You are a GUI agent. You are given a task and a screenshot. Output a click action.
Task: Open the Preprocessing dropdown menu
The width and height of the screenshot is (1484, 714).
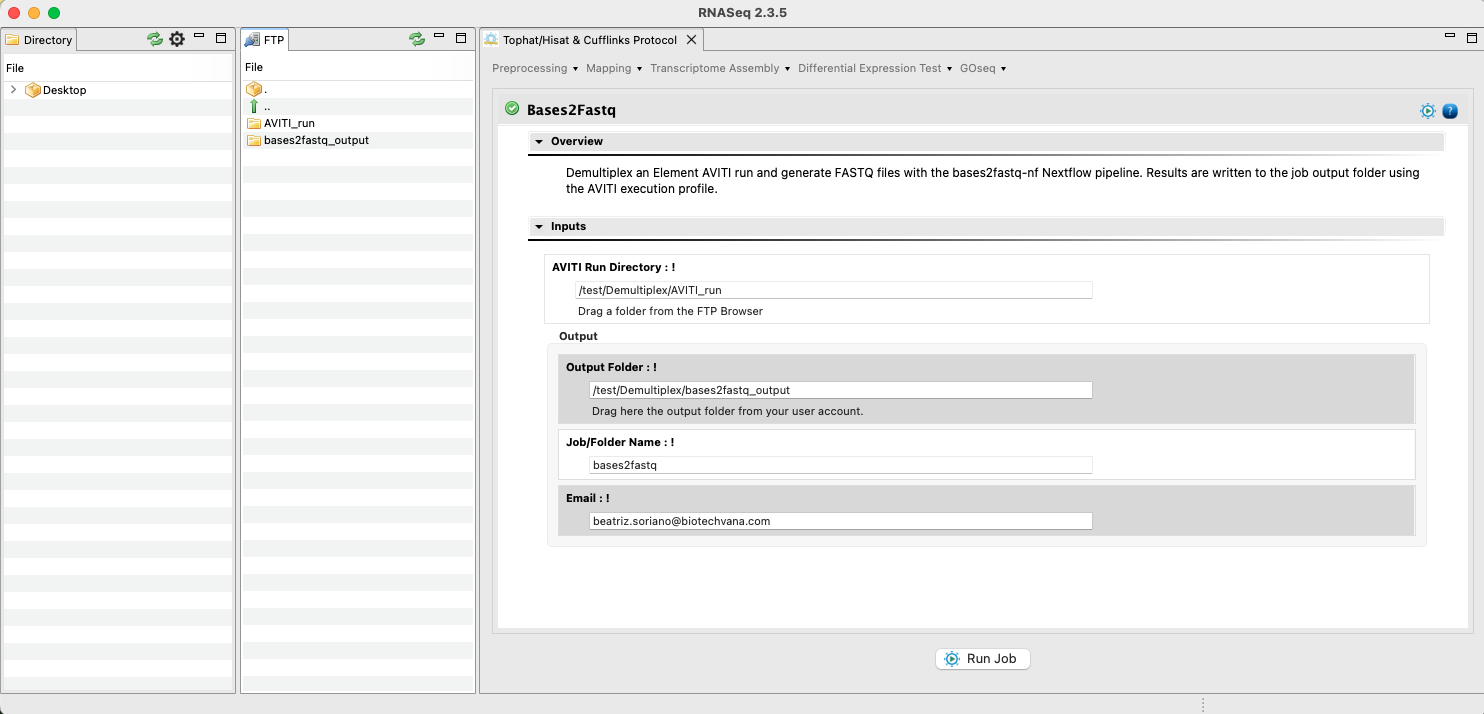pyautogui.click(x=535, y=68)
